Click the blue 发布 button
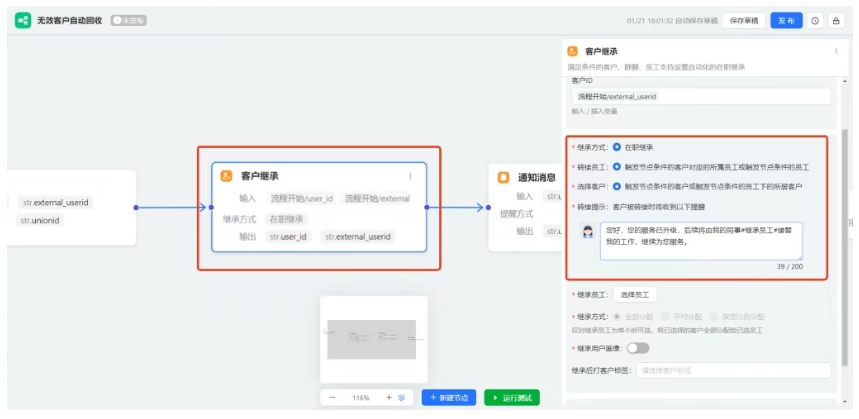859x419 pixels. 786,21
